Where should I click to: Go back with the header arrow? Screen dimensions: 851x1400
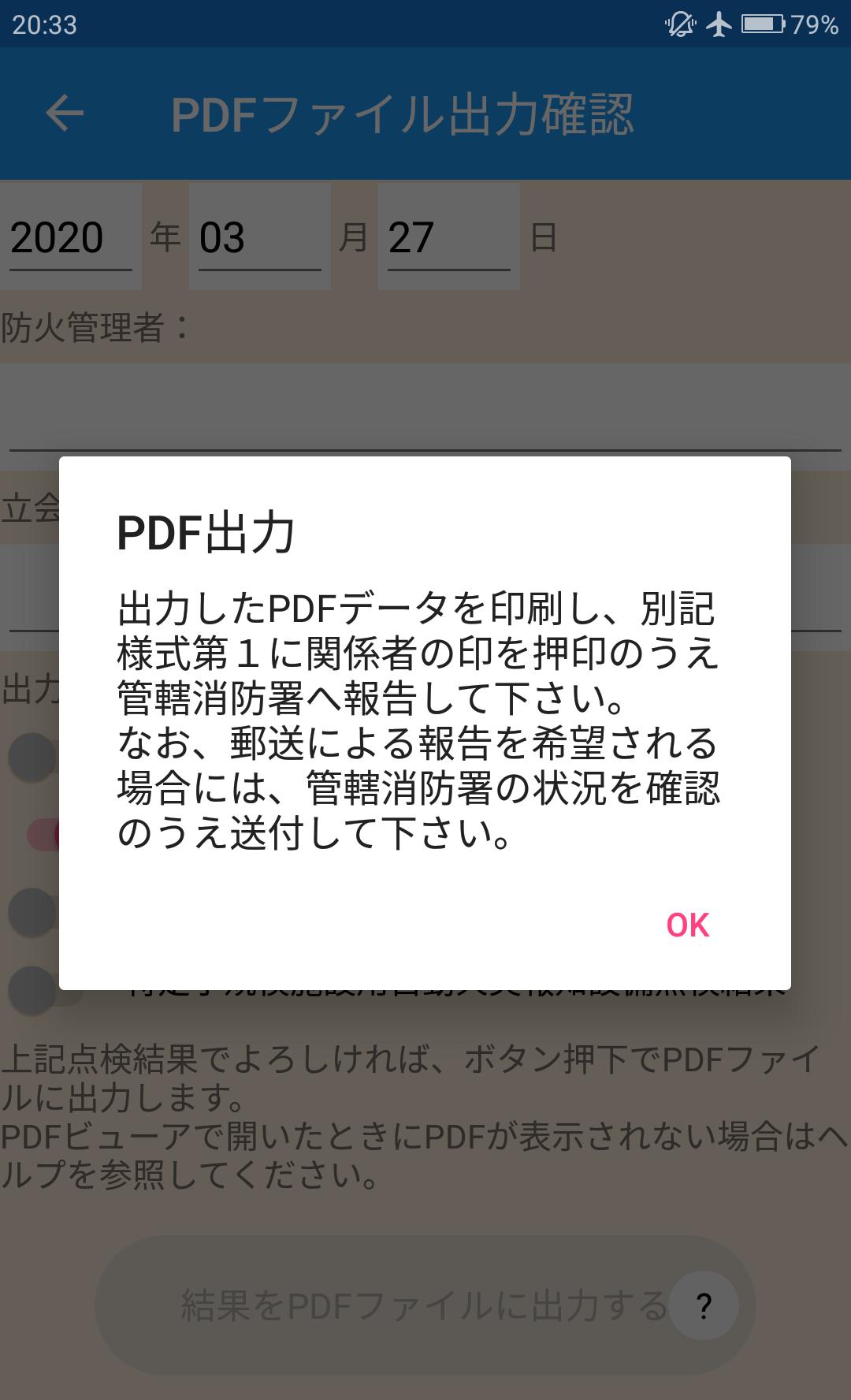tap(65, 114)
